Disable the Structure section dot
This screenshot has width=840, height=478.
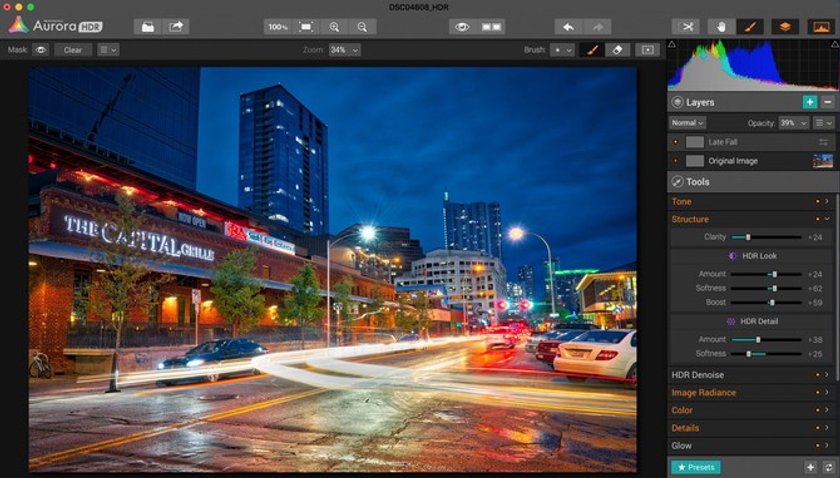(x=818, y=219)
